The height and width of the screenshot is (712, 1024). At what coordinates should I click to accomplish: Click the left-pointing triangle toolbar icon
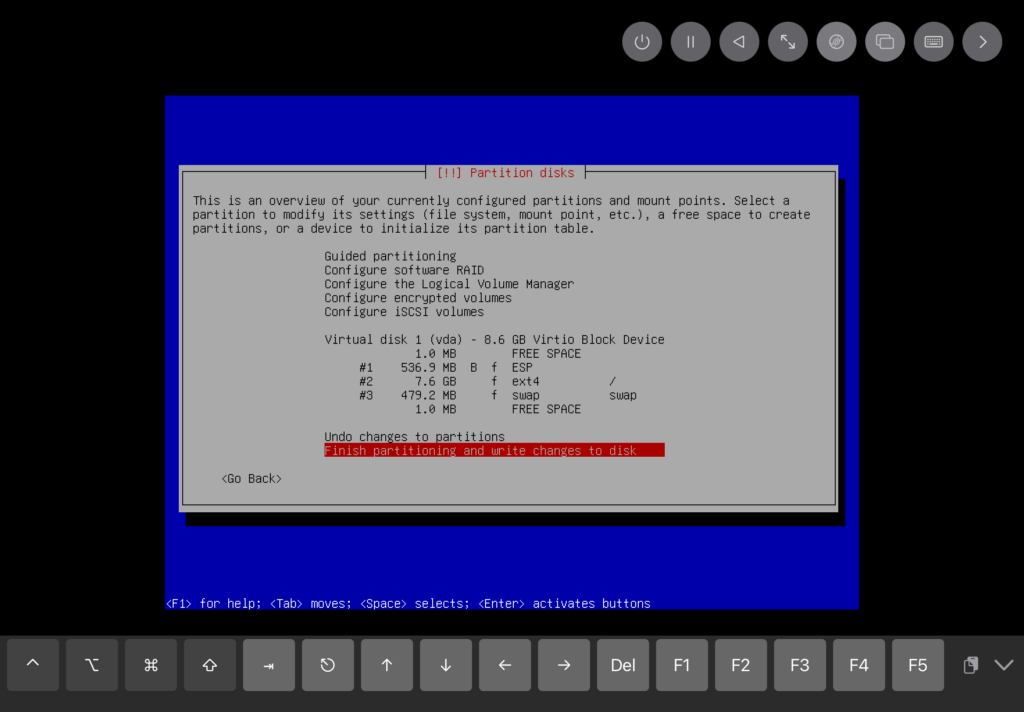tap(739, 42)
